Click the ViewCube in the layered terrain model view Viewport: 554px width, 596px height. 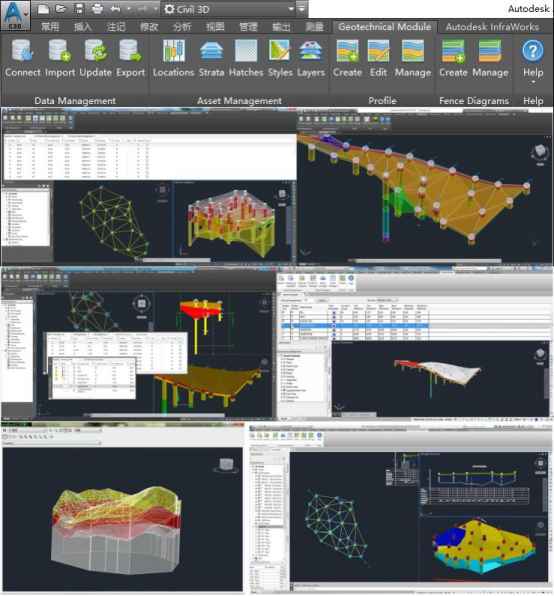[226, 465]
